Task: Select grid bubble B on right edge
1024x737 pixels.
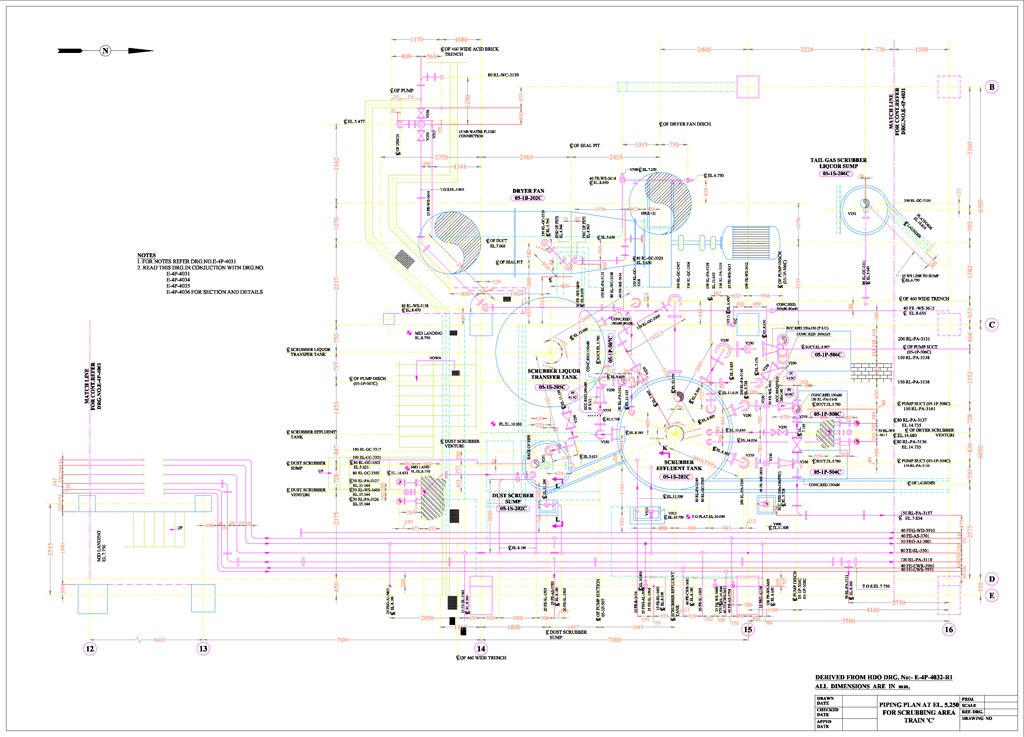Action: tap(991, 87)
